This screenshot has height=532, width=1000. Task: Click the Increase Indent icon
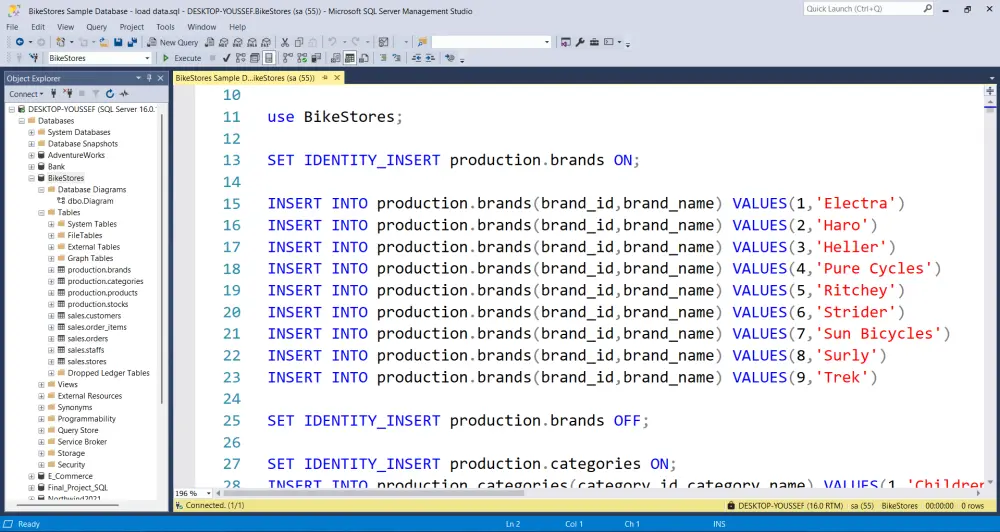tap(430, 58)
